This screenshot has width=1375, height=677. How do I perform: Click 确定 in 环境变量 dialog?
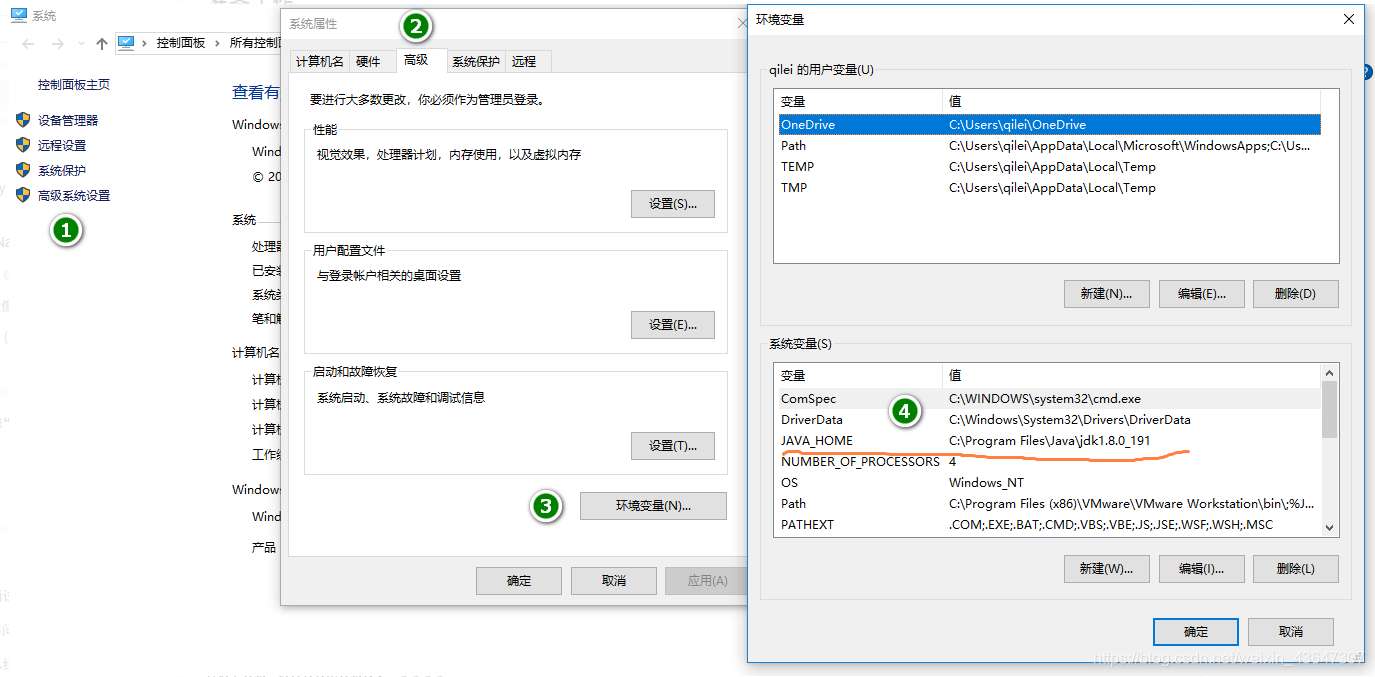[x=1196, y=632]
